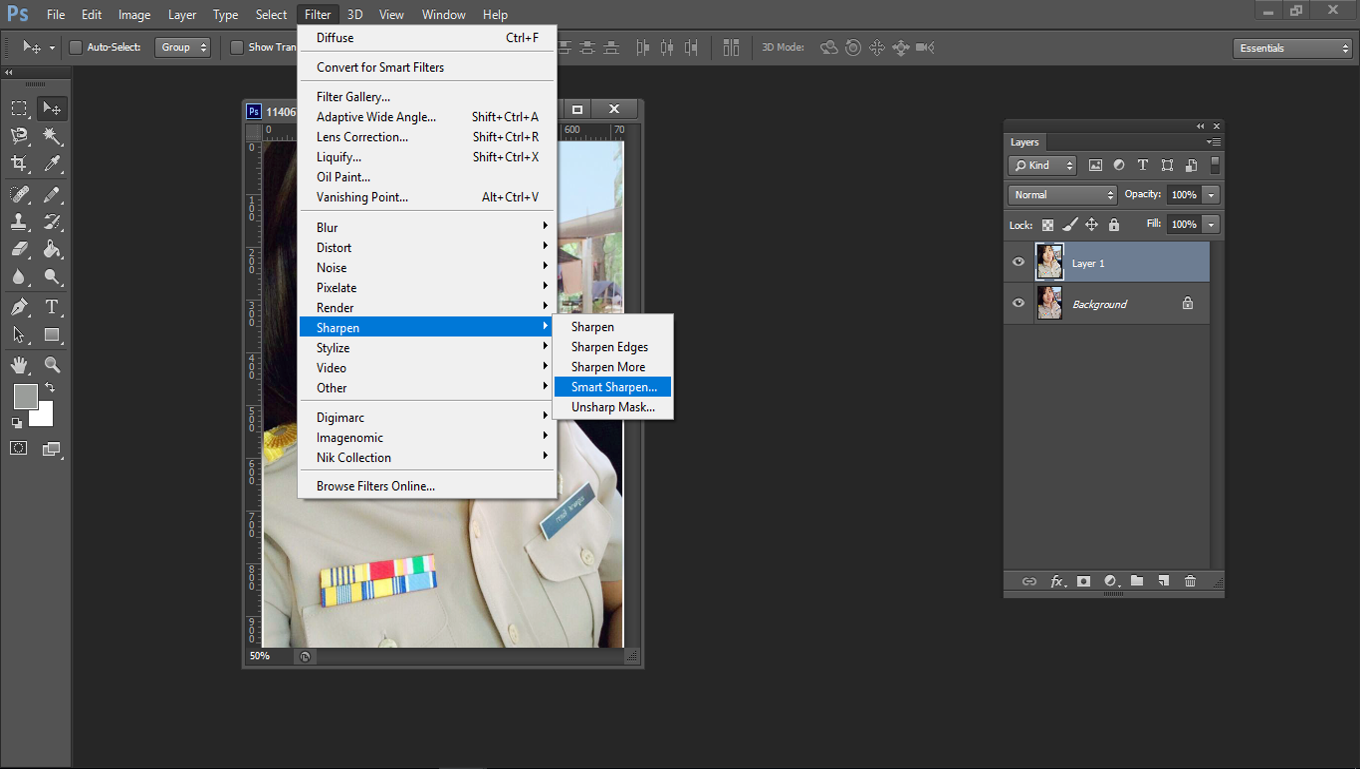Open the Opacity slider arrow
Image resolution: width=1360 pixels, height=769 pixels.
pyautogui.click(x=1211, y=195)
